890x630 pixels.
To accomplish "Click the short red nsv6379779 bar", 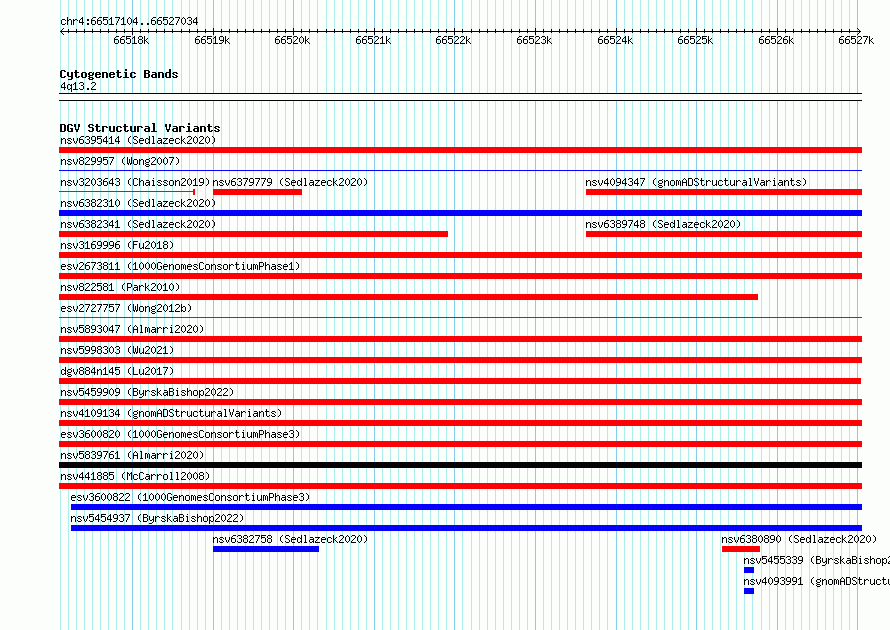I will point(257,192).
